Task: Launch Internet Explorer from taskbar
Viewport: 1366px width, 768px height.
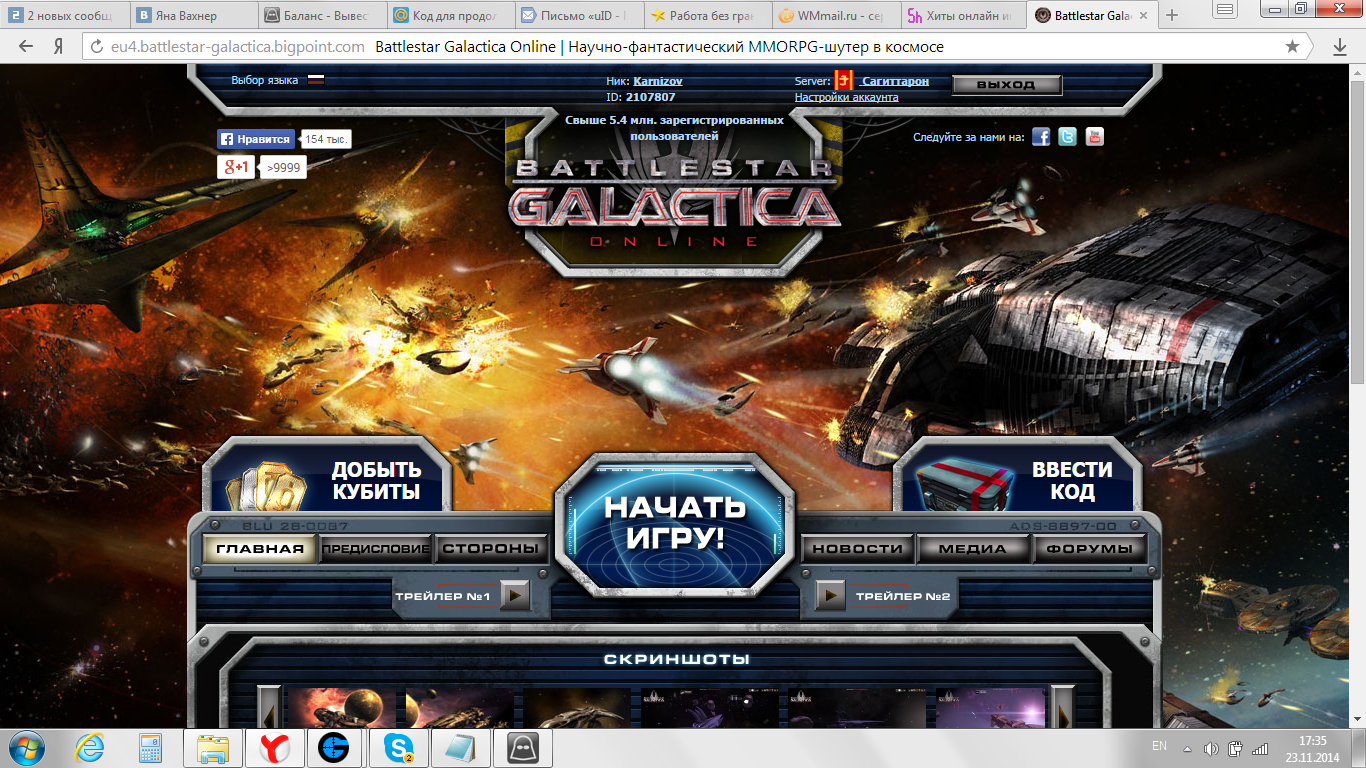Action: pyautogui.click(x=91, y=748)
